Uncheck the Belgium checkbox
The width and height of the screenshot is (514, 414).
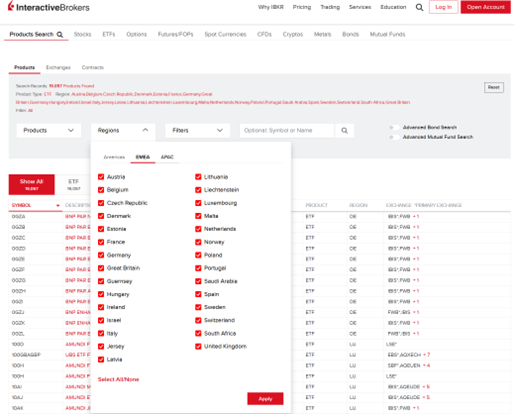pos(101,190)
